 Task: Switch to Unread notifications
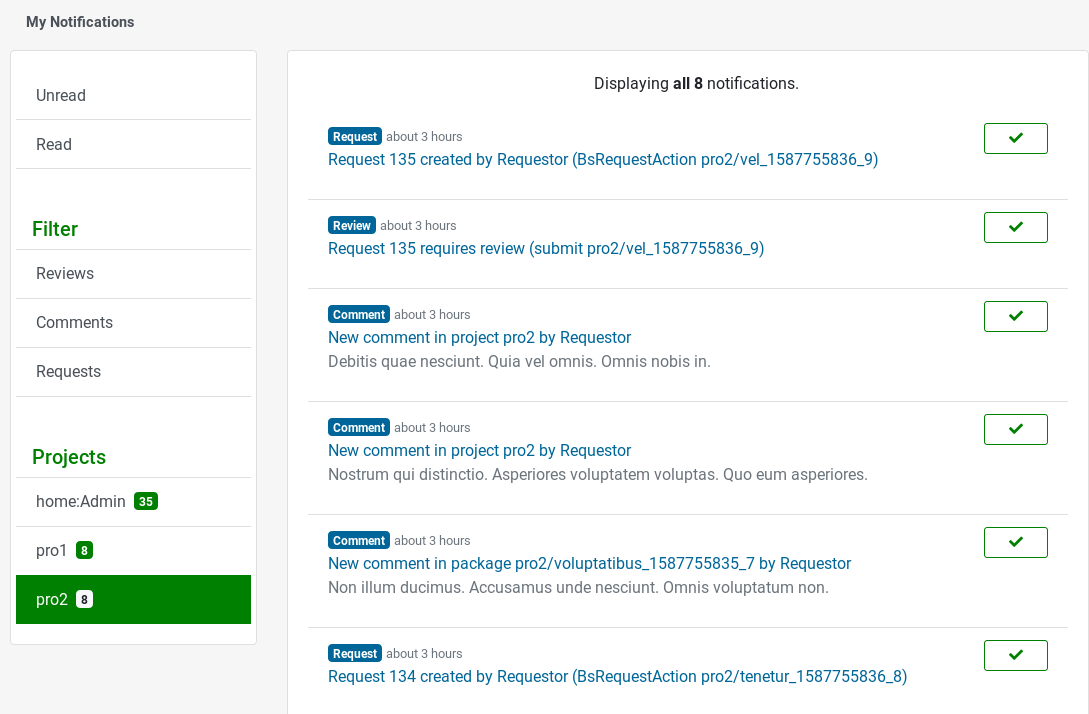click(x=61, y=95)
